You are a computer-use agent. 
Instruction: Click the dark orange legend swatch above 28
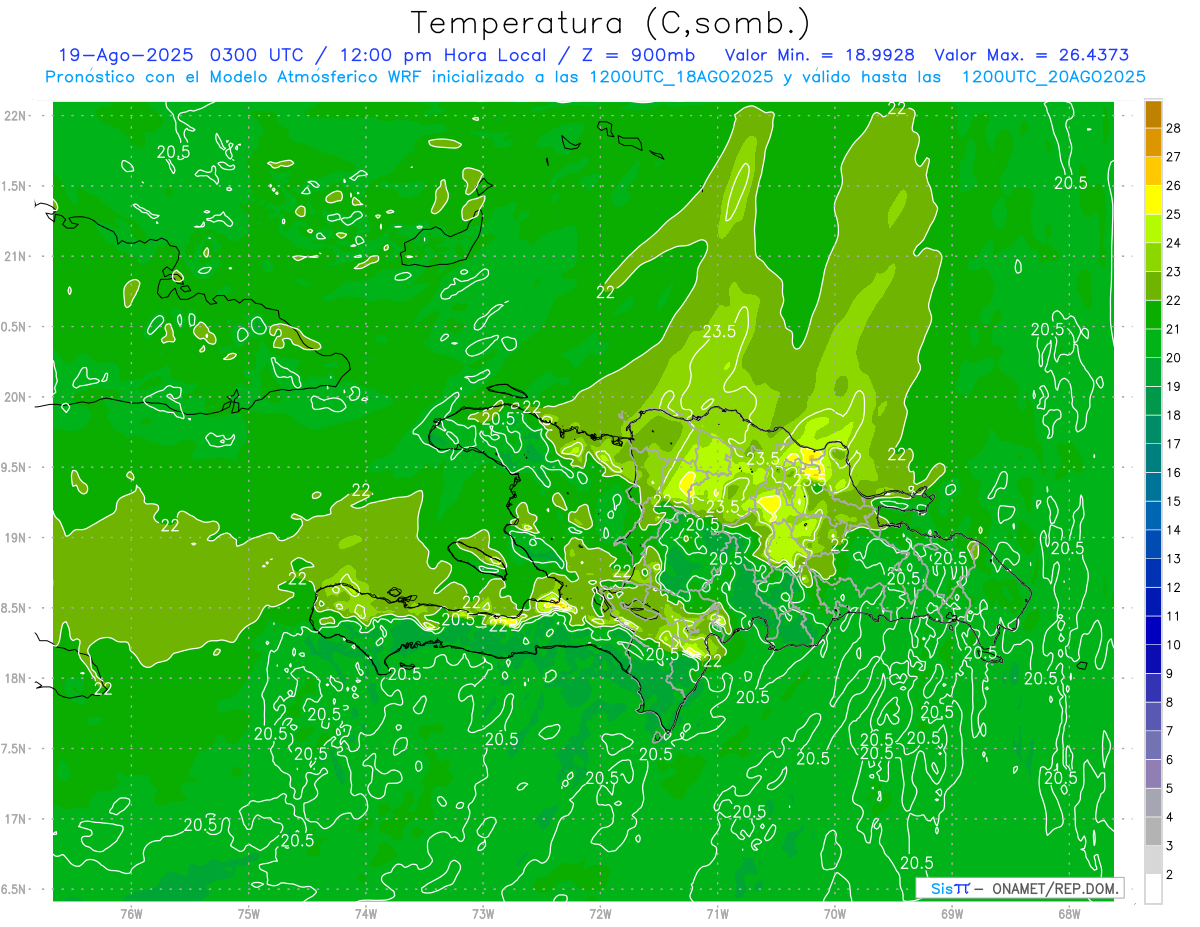pos(1153,114)
